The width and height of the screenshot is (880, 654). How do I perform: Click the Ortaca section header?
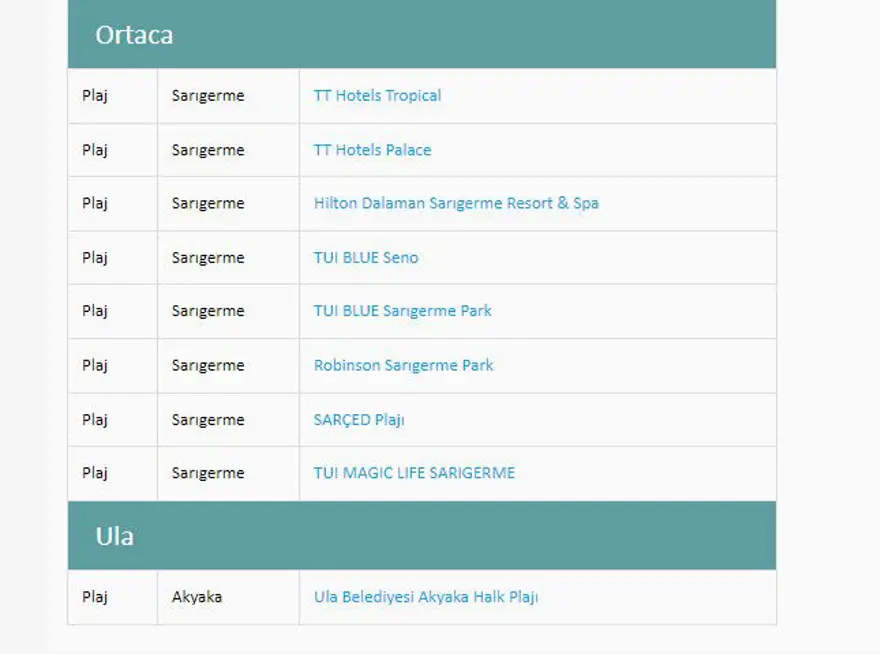point(134,35)
